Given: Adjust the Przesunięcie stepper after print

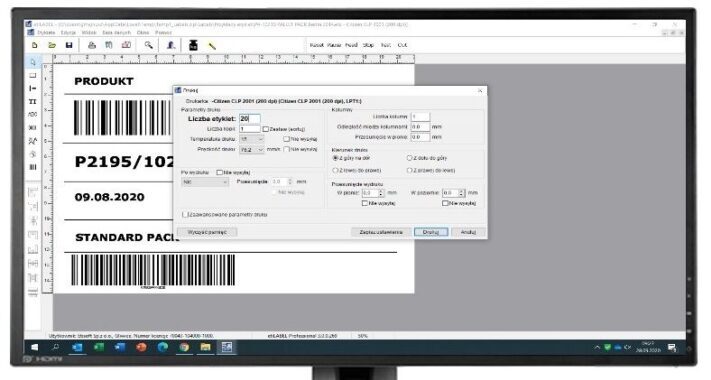Looking at the screenshot, I should tap(290, 181).
